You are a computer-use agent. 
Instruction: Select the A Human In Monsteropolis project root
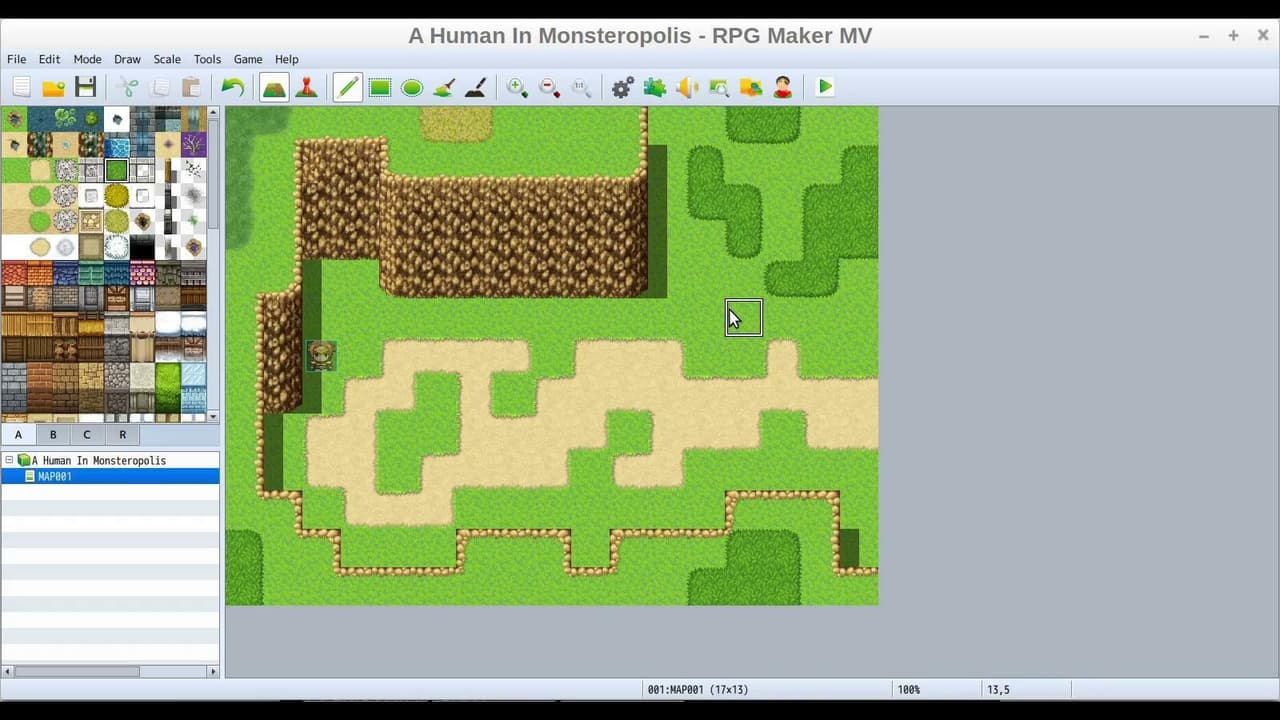click(x=98, y=461)
